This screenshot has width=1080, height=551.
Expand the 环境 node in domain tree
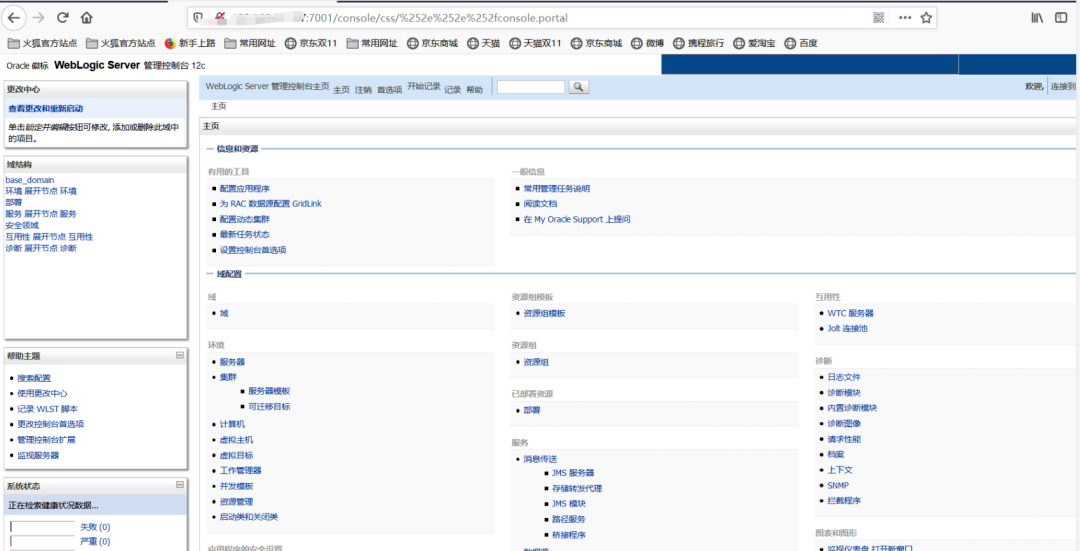[40, 191]
